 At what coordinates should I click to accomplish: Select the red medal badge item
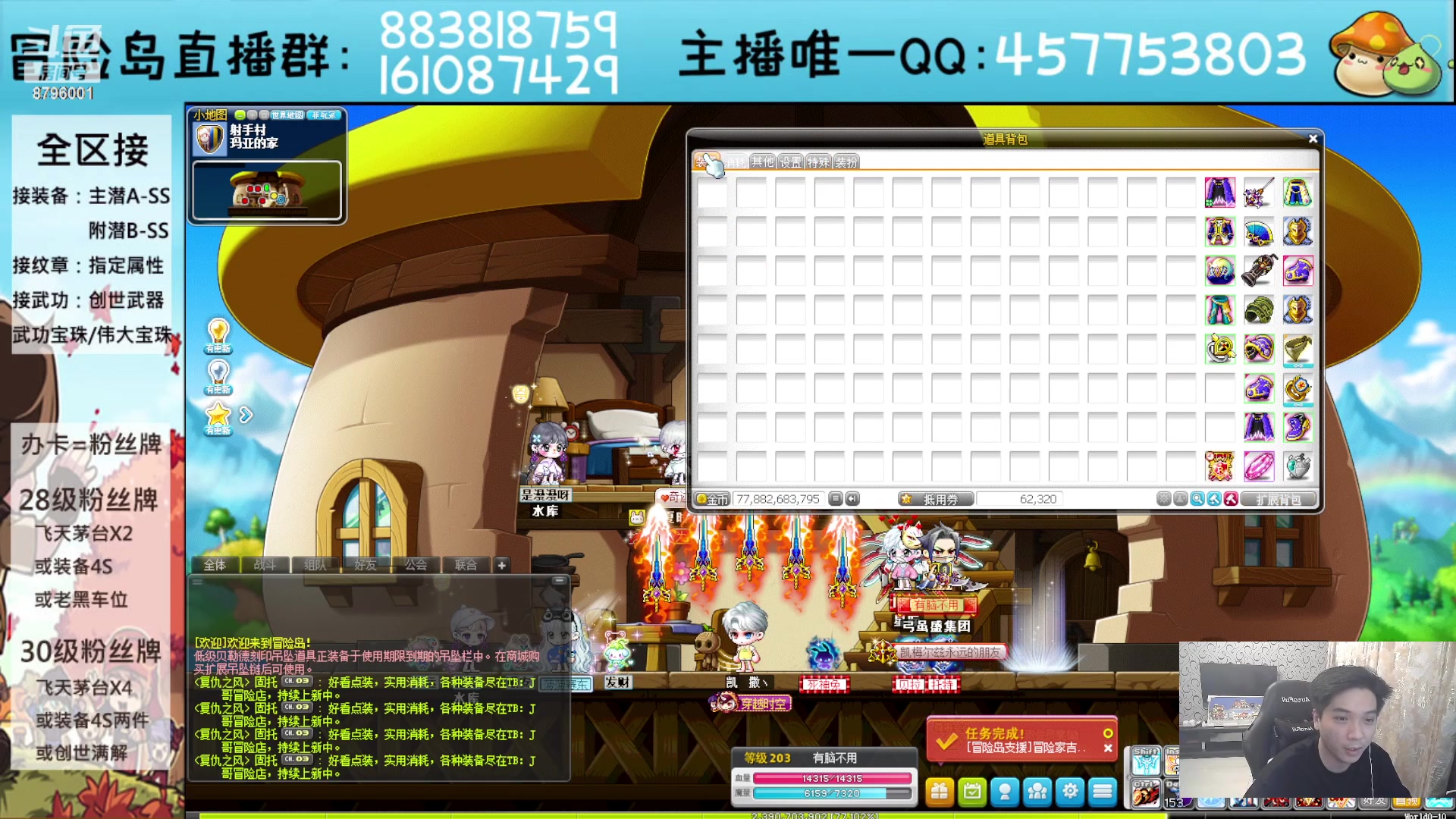1220,466
